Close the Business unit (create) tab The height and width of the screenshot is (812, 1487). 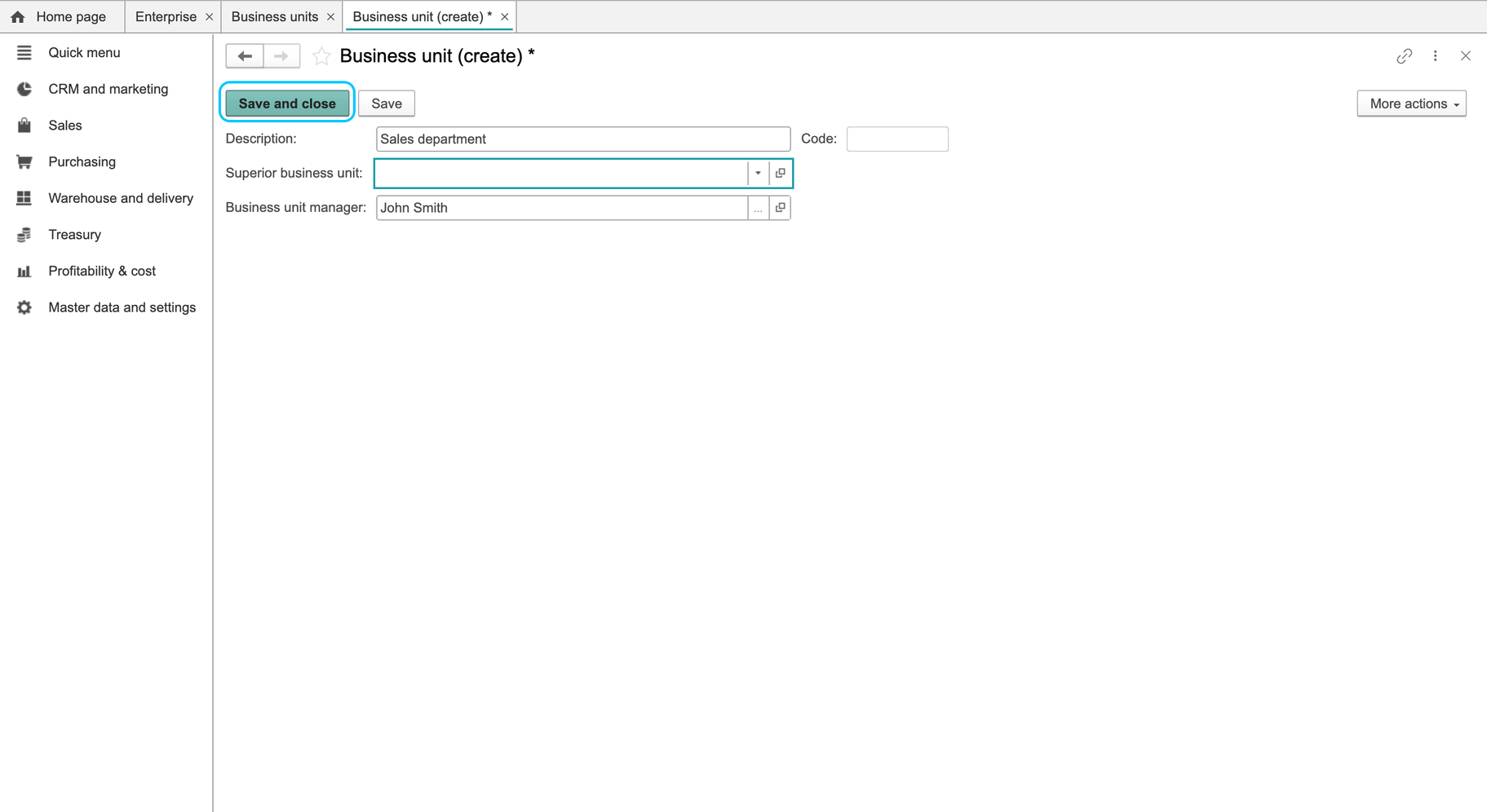pyautogui.click(x=505, y=17)
